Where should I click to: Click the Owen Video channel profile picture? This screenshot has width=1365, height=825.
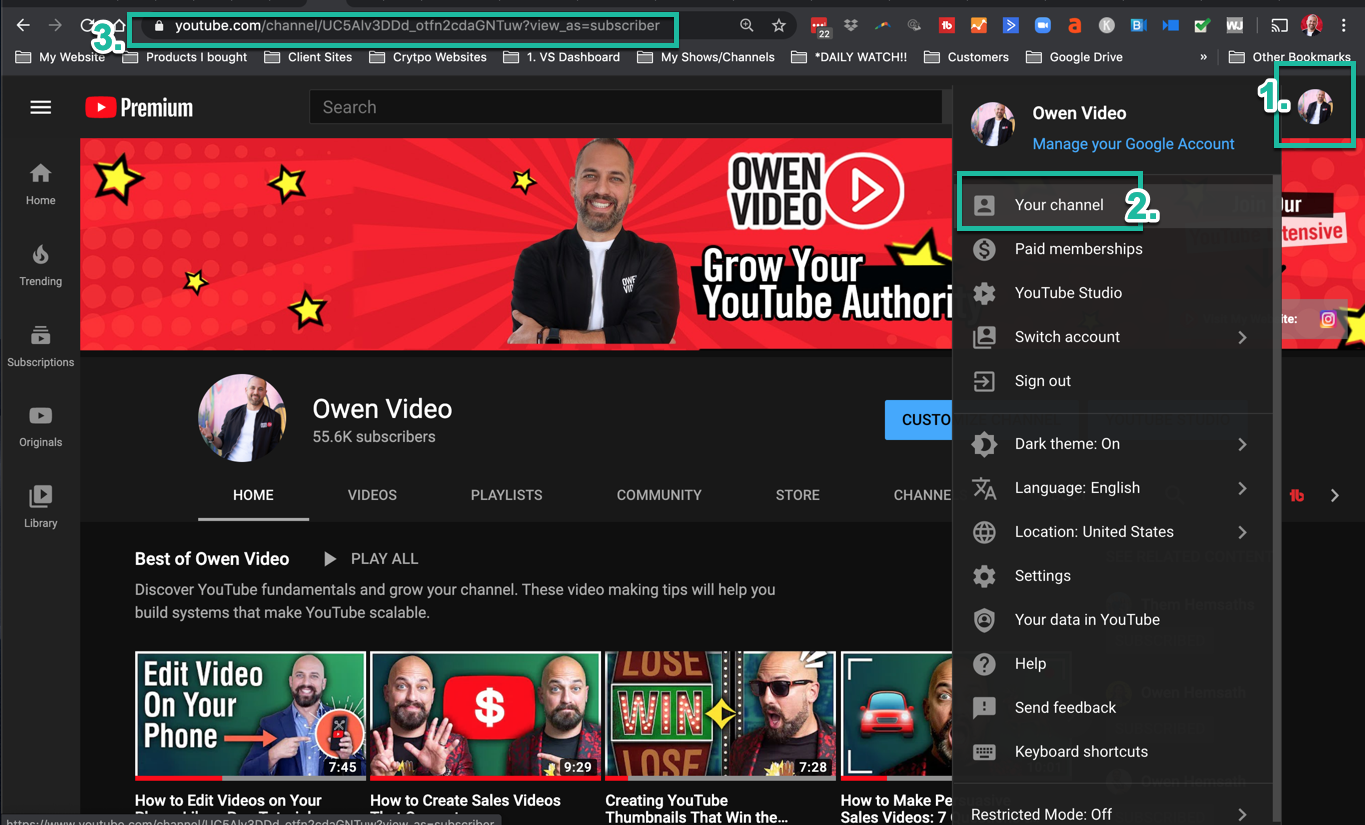coord(242,418)
